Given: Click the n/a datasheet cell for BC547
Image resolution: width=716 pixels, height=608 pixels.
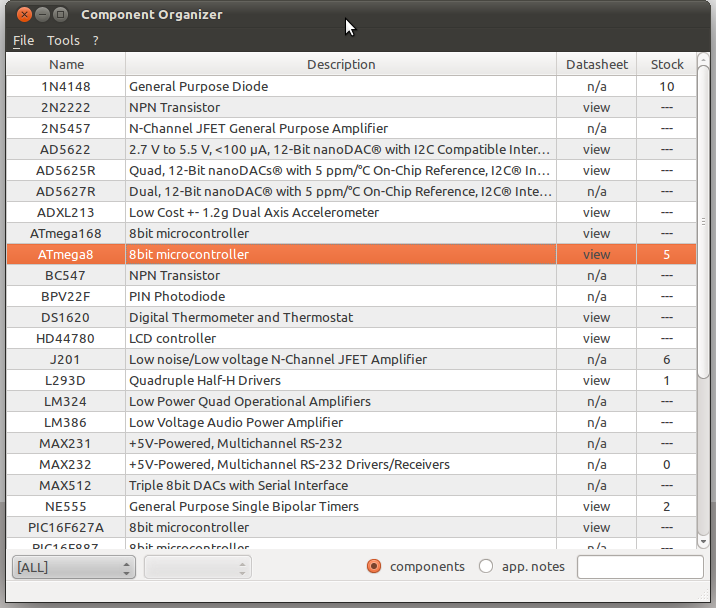Looking at the screenshot, I should [x=597, y=276].
